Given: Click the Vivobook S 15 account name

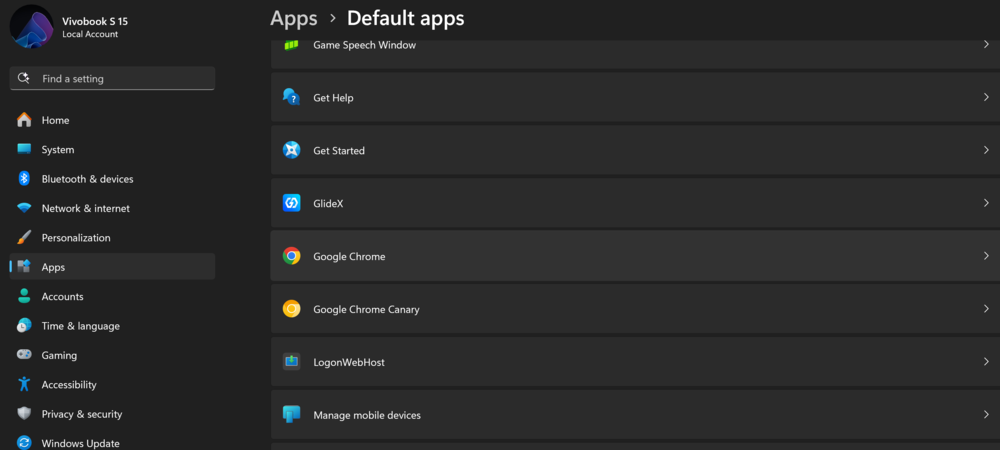Looking at the screenshot, I should click(95, 21).
